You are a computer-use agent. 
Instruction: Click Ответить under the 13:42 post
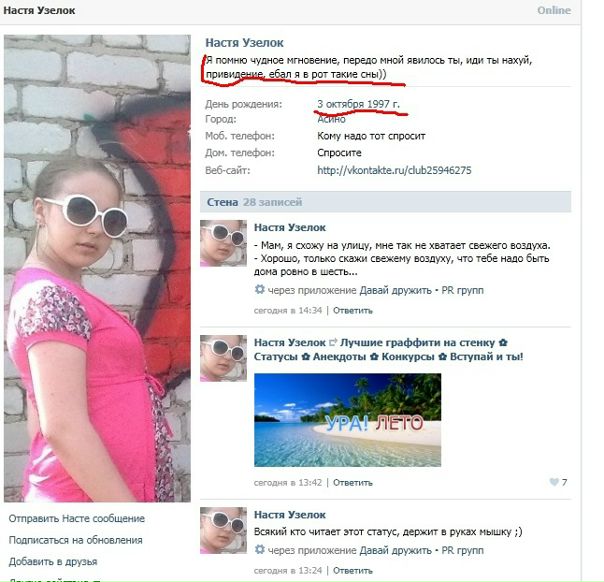point(352,483)
